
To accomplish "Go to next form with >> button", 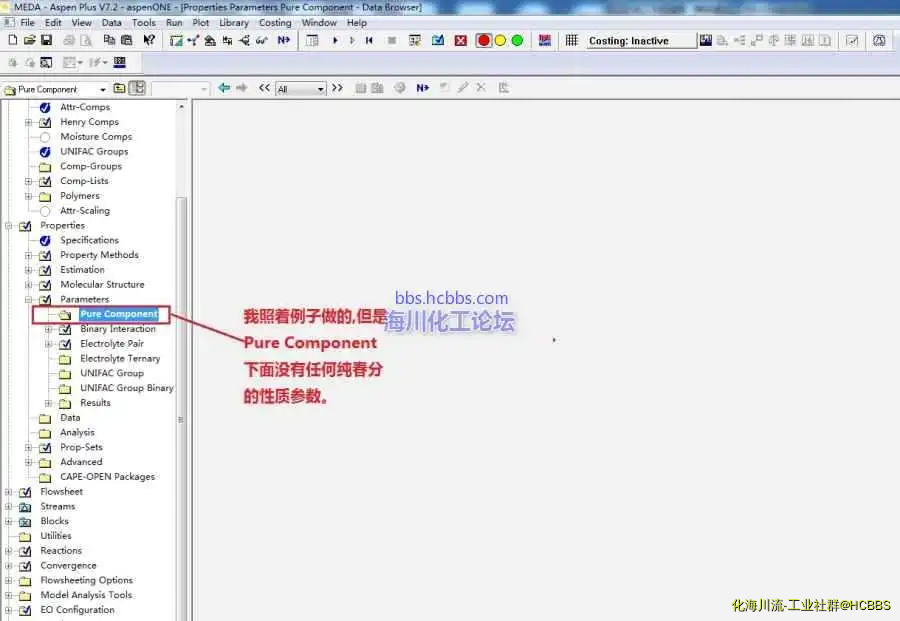I will pyautogui.click(x=338, y=88).
